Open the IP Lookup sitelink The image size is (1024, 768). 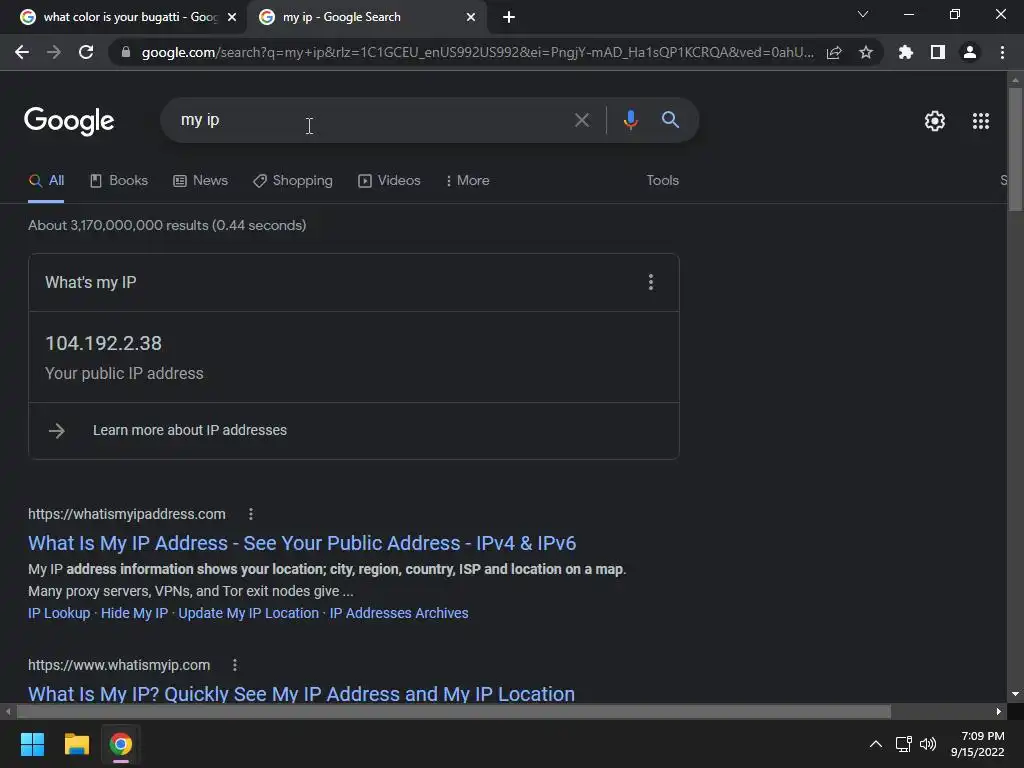[x=59, y=613]
